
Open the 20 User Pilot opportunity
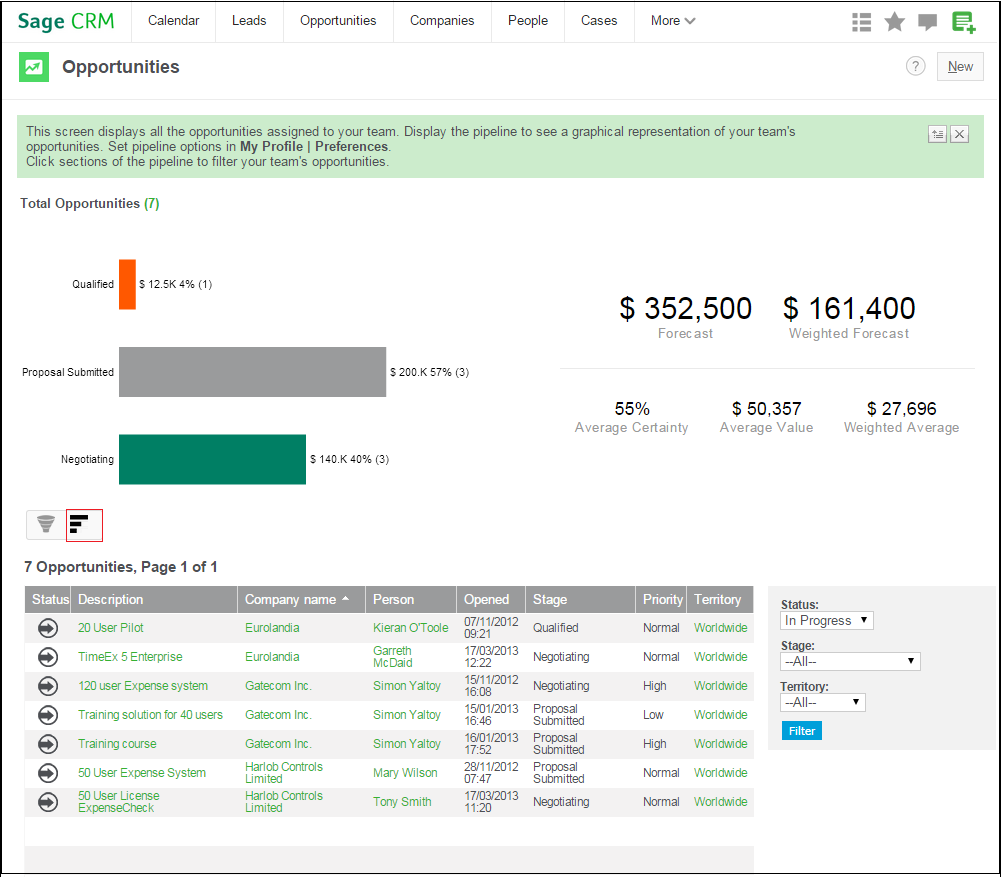111,628
